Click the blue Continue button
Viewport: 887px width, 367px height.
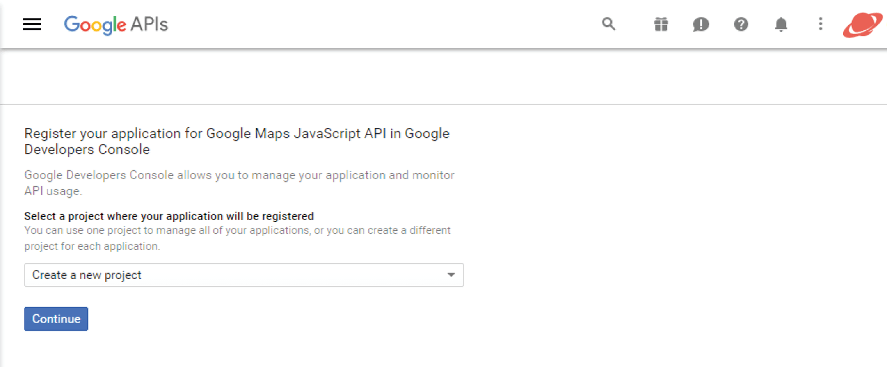pyautogui.click(x=56, y=319)
